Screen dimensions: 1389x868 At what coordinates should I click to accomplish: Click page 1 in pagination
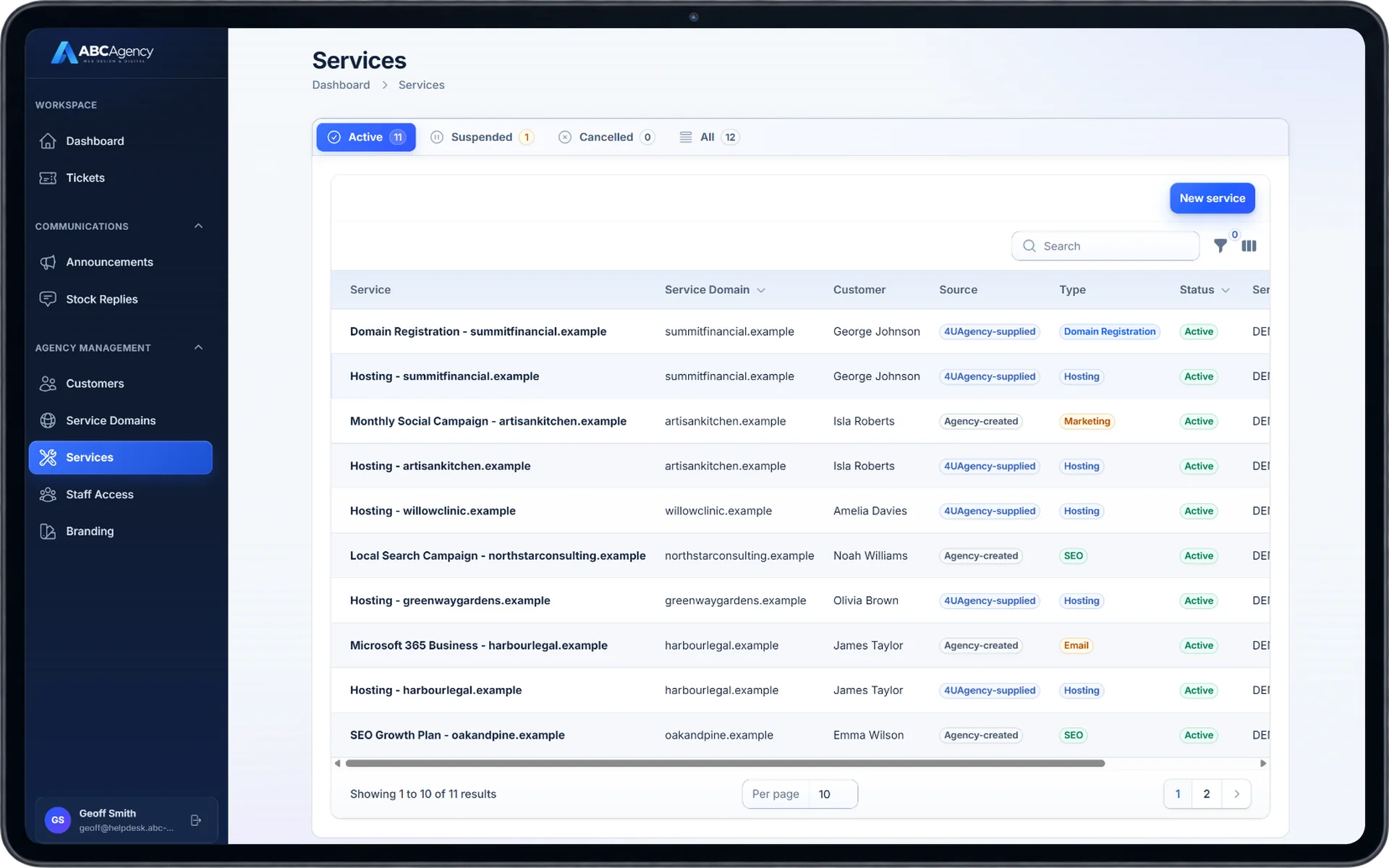coord(1178,794)
